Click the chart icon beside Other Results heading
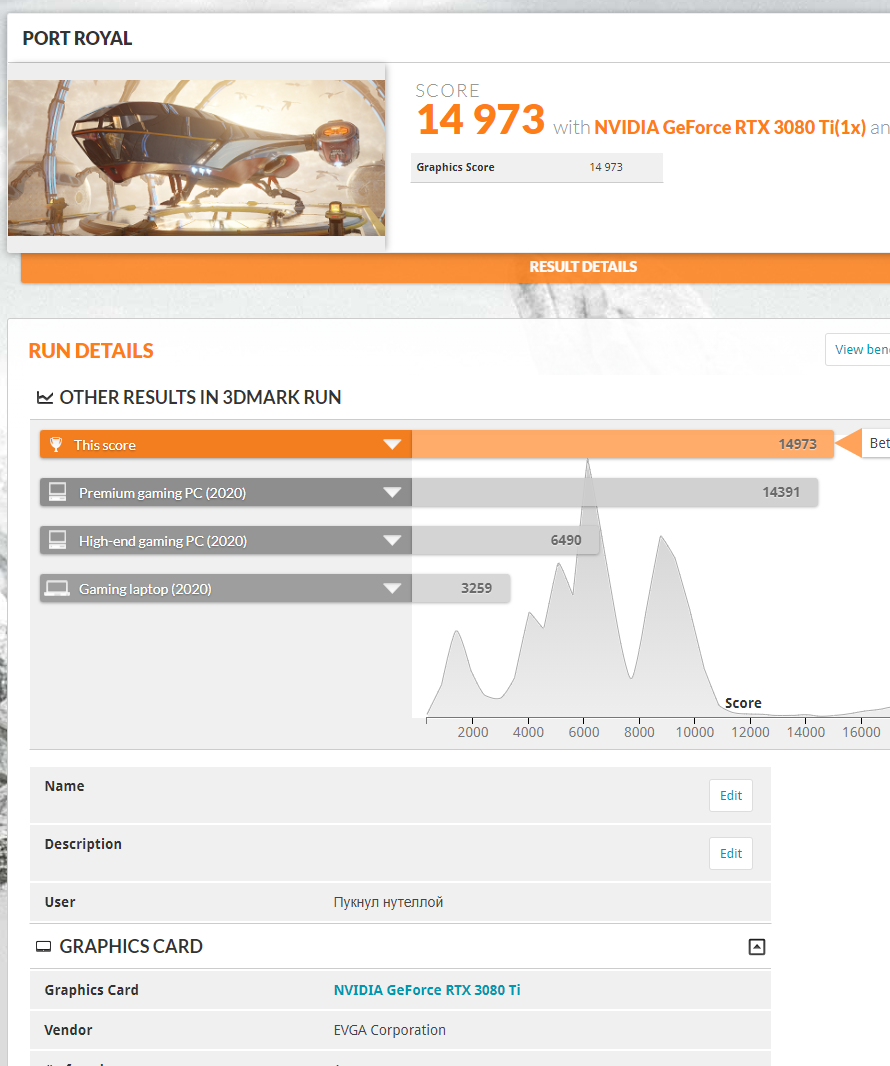The height and width of the screenshot is (1066, 890). (45, 398)
